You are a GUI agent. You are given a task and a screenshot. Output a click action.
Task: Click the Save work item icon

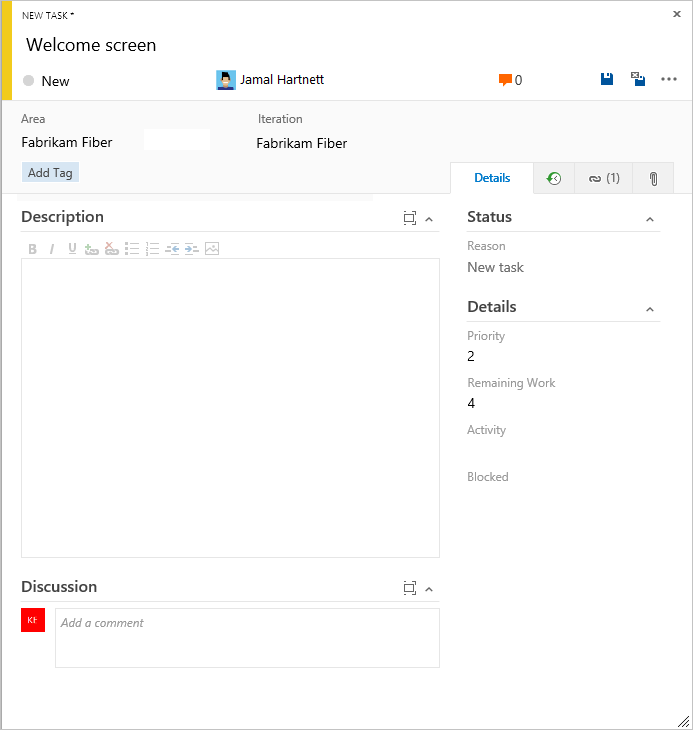pyautogui.click(x=606, y=79)
